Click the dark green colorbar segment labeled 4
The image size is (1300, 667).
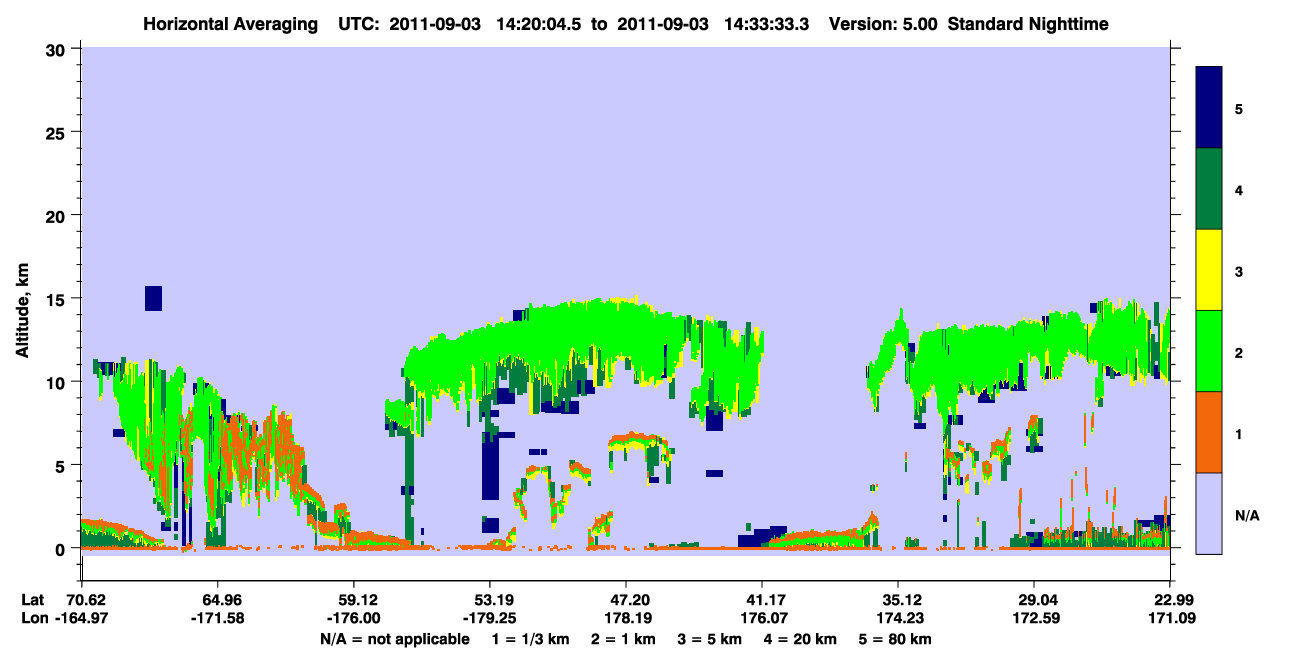point(1209,189)
